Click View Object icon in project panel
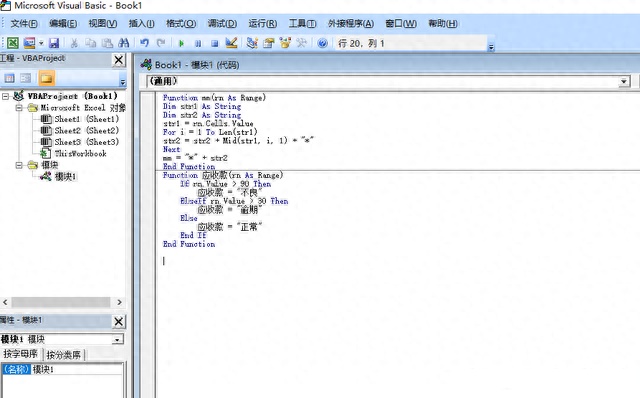This screenshot has width=640, height=398. (x=26, y=78)
